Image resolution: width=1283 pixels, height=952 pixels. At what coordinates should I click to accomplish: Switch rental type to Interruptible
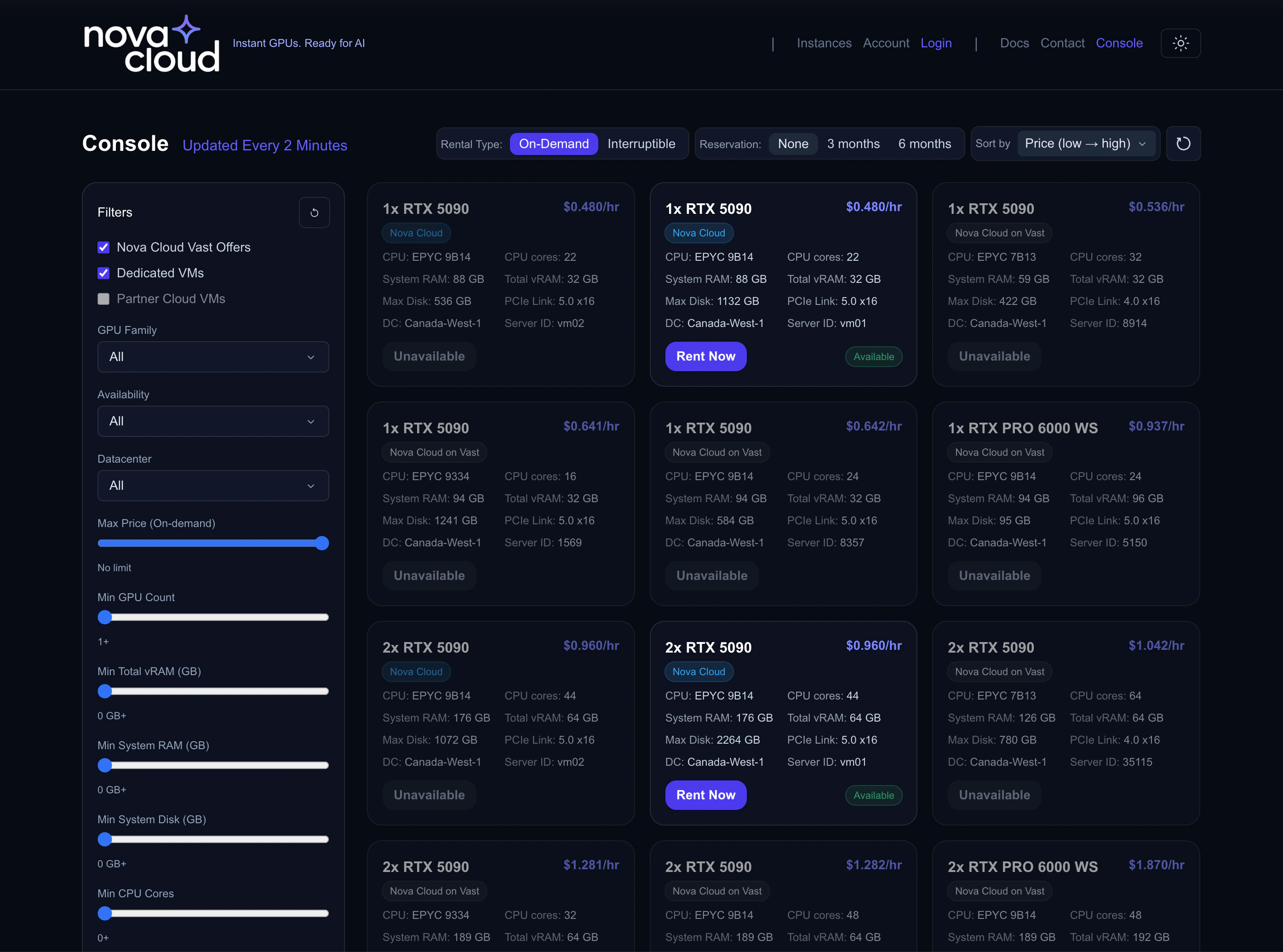(641, 143)
